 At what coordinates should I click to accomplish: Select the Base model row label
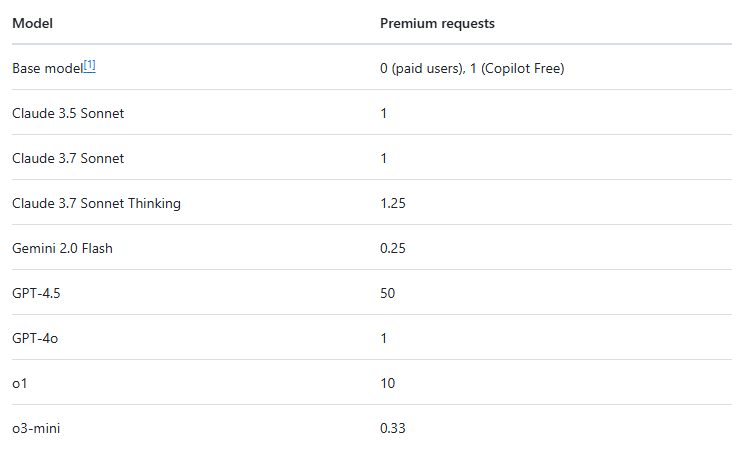point(46,69)
